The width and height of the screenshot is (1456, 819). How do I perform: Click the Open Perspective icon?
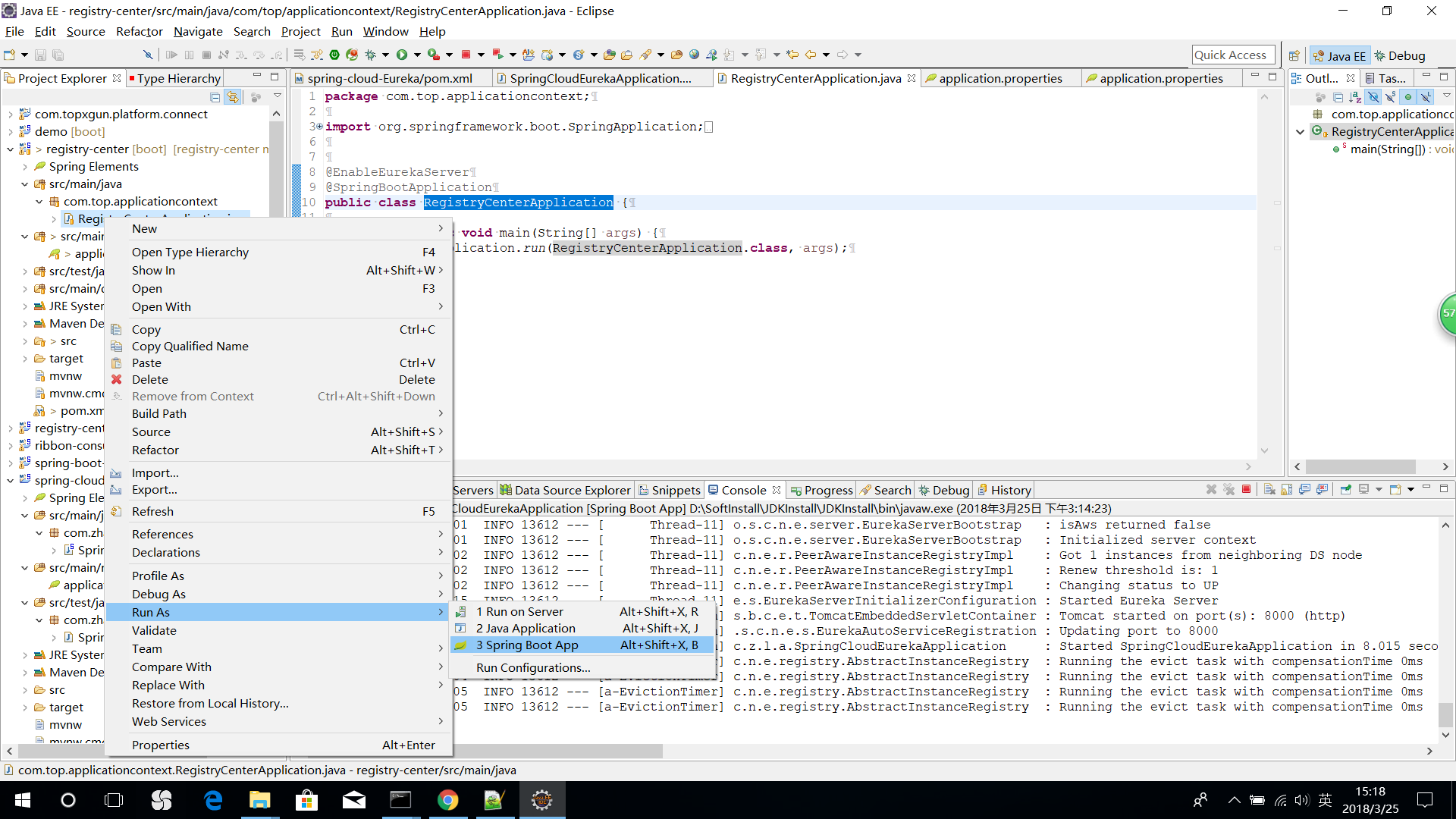tap(1294, 55)
